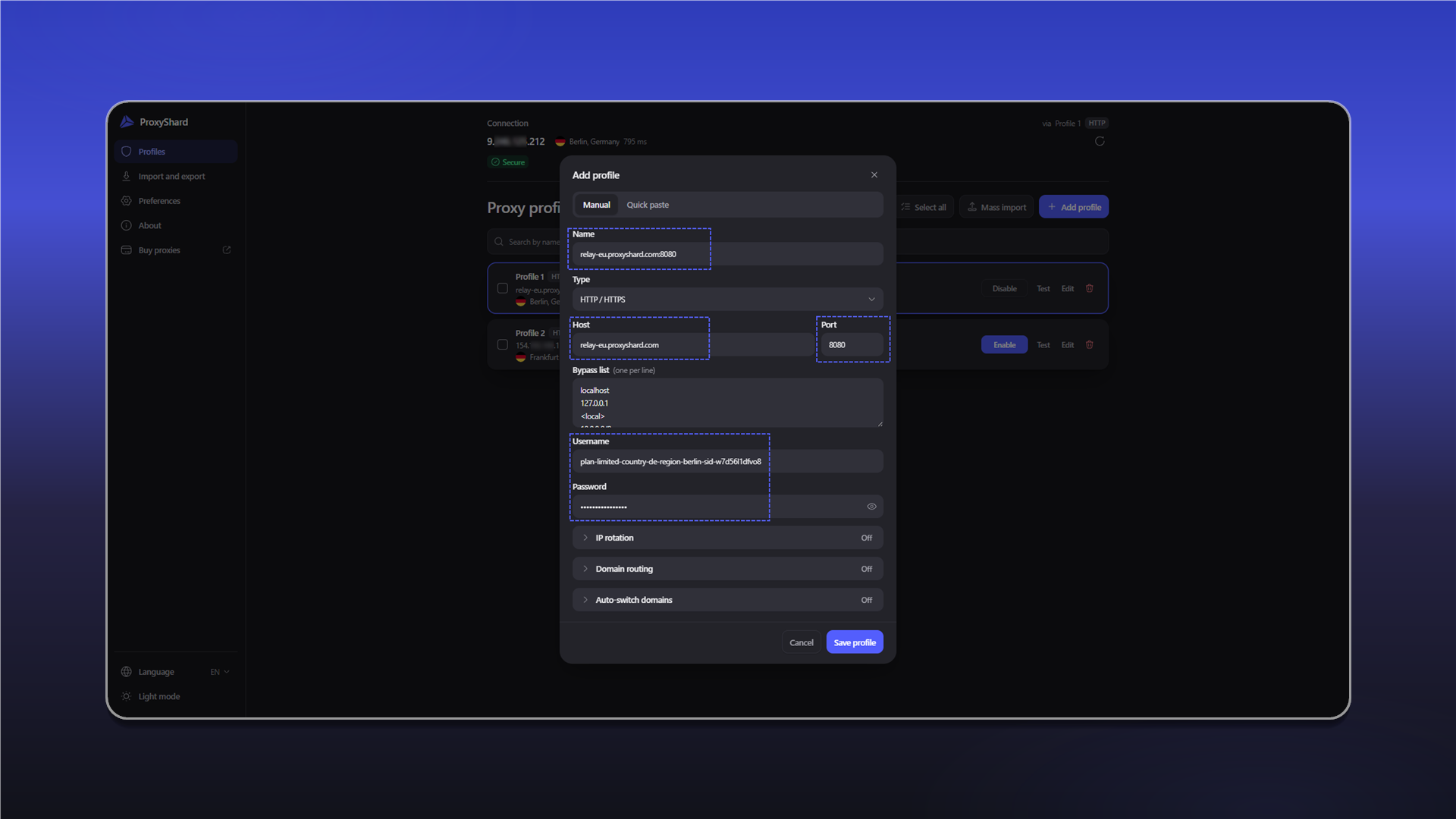
Task: Open the About page
Action: point(176,226)
